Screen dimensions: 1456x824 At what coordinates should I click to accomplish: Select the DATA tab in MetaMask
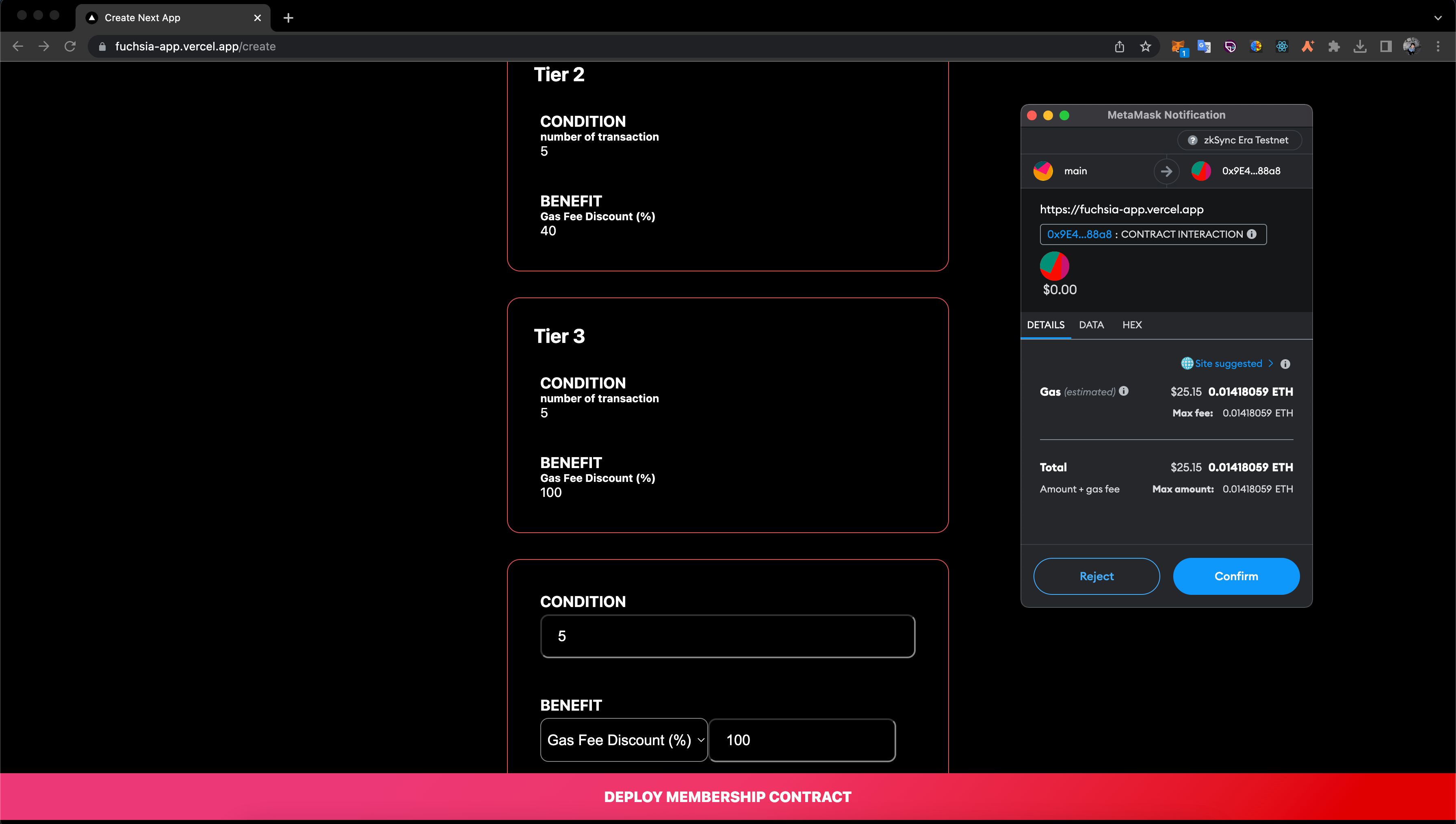click(x=1092, y=324)
